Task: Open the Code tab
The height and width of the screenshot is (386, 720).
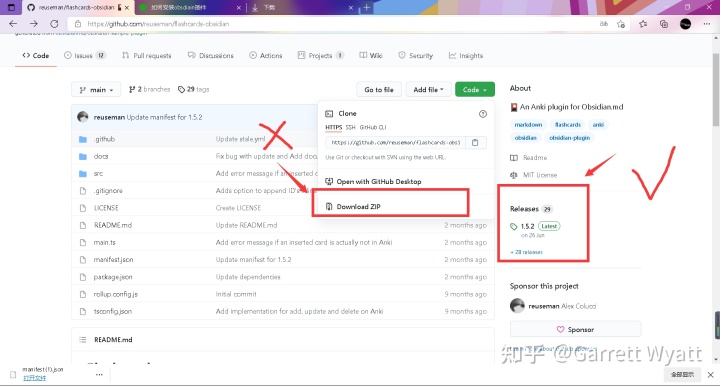Action: click(x=36, y=56)
